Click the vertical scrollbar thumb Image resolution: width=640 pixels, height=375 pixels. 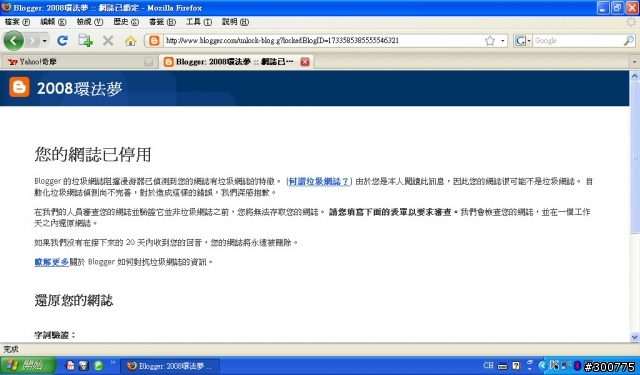coord(635,157)
